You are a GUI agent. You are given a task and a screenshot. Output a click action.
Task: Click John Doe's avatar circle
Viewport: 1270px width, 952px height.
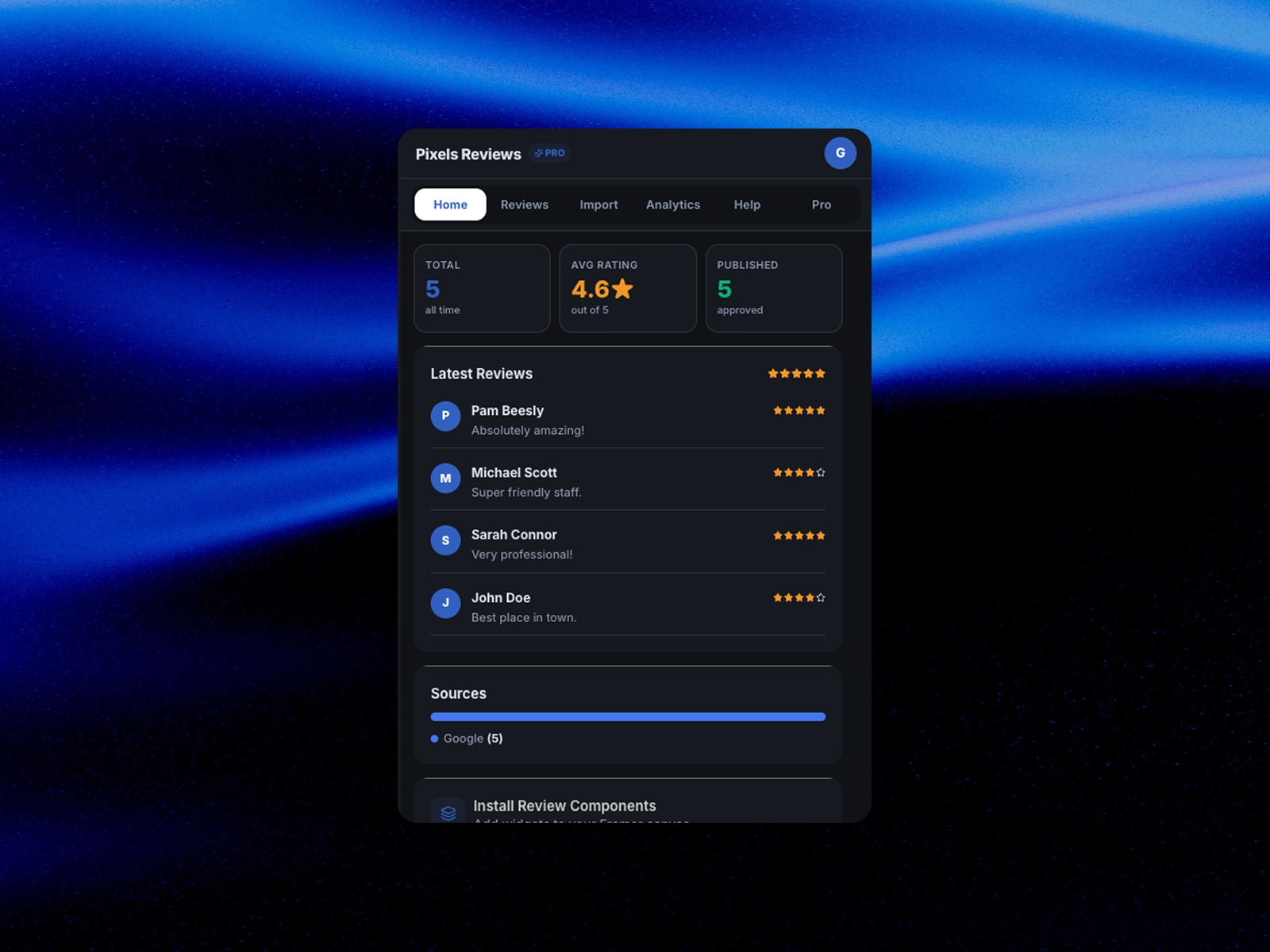click(445, 603)
